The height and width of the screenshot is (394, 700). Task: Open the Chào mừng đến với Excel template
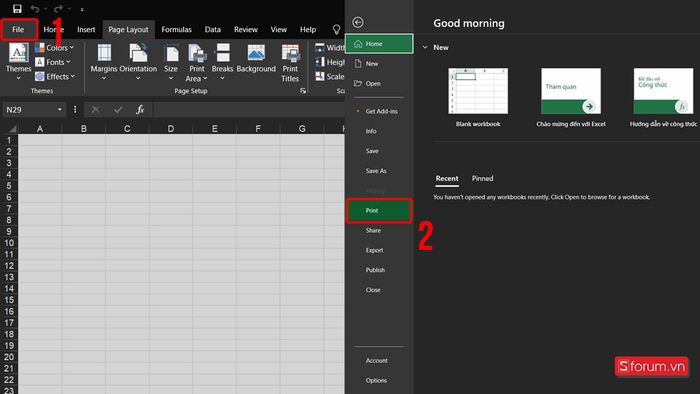[571, 97]
